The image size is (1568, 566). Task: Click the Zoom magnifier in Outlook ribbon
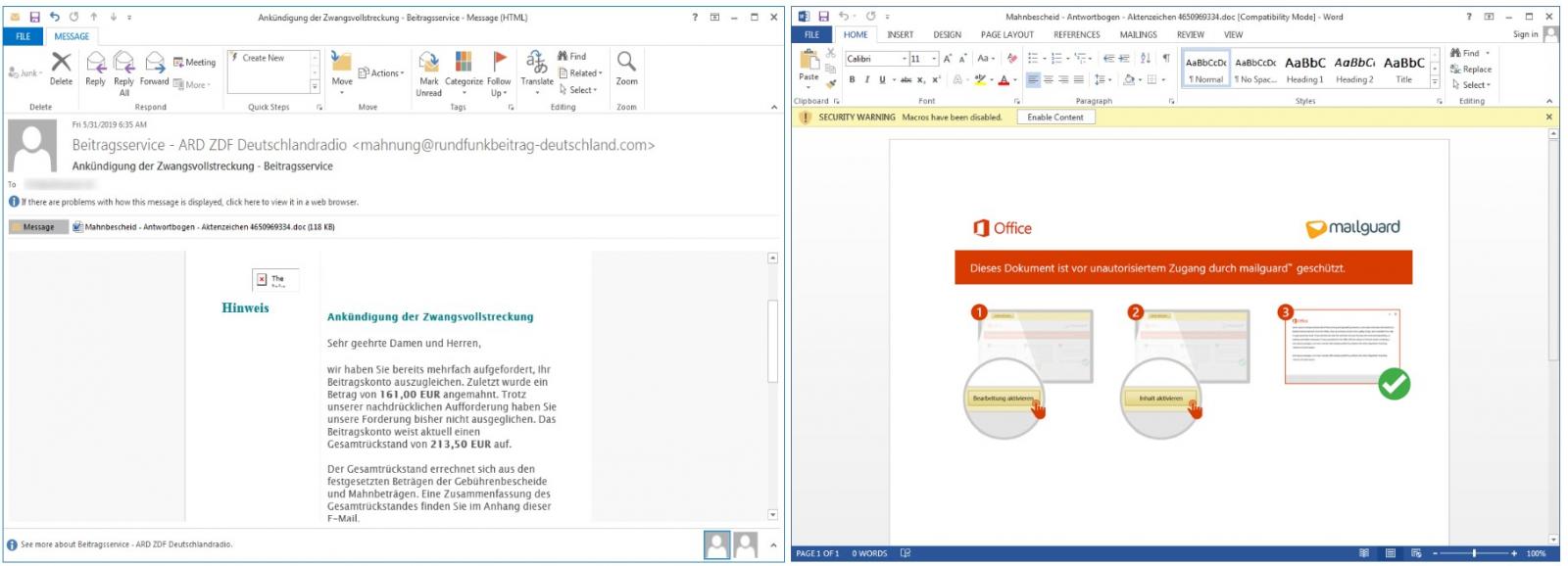626,70
